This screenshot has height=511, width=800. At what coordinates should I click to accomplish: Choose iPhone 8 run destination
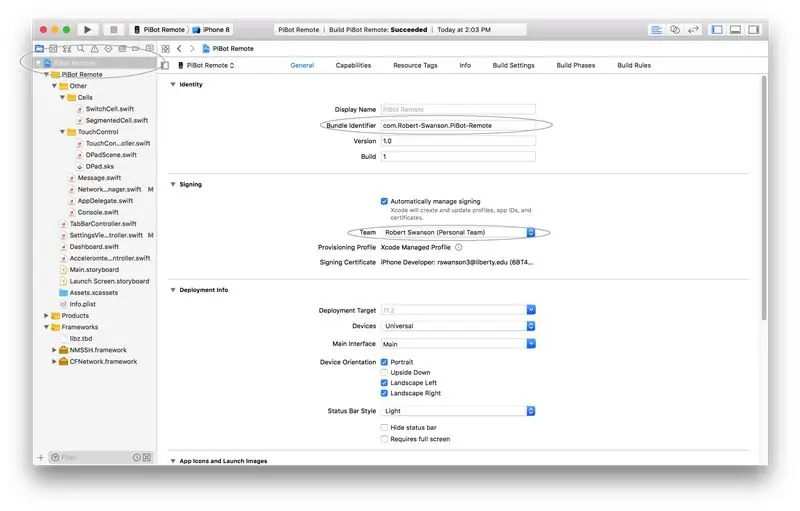[211, 30]
